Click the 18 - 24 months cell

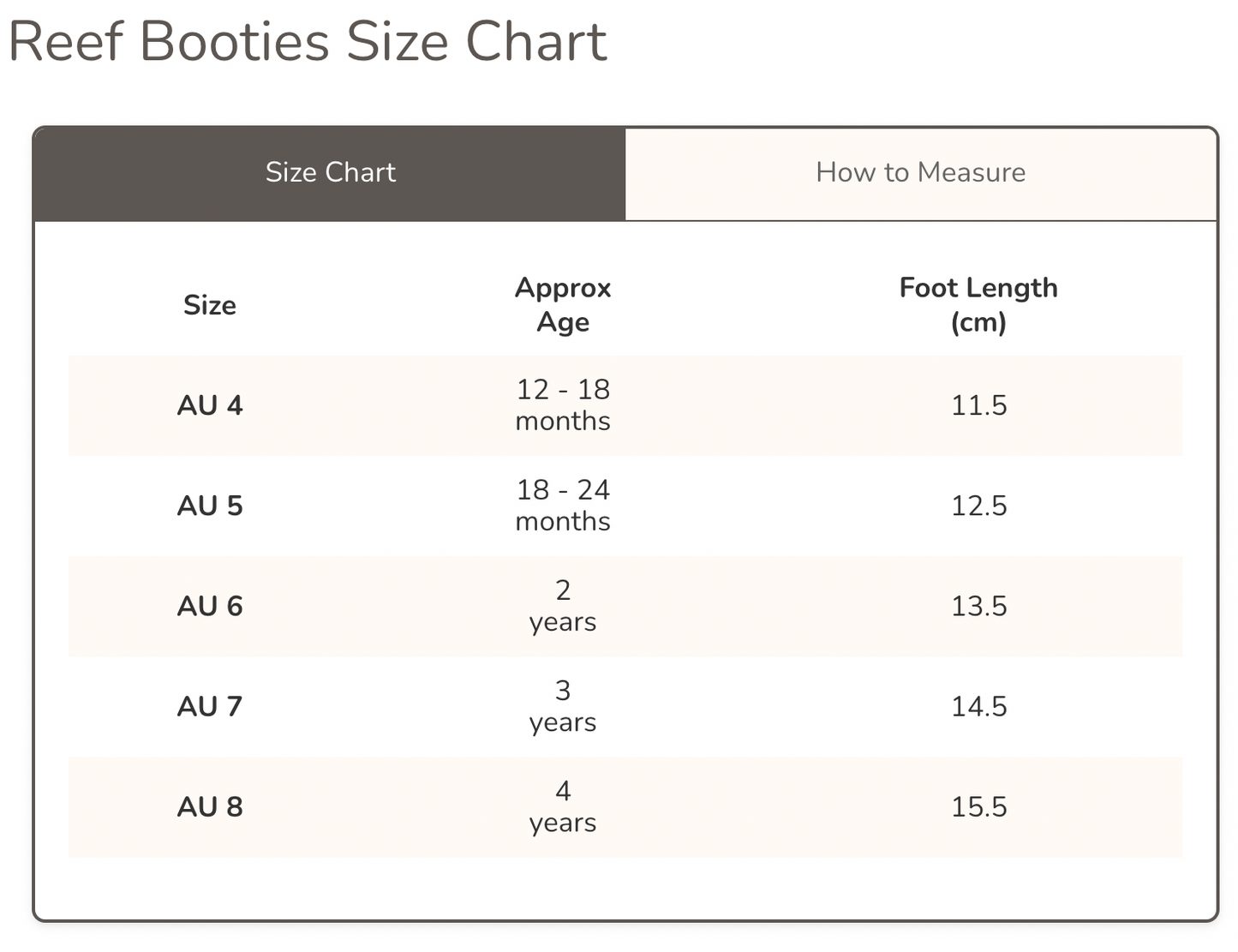[x=562, y=506]
